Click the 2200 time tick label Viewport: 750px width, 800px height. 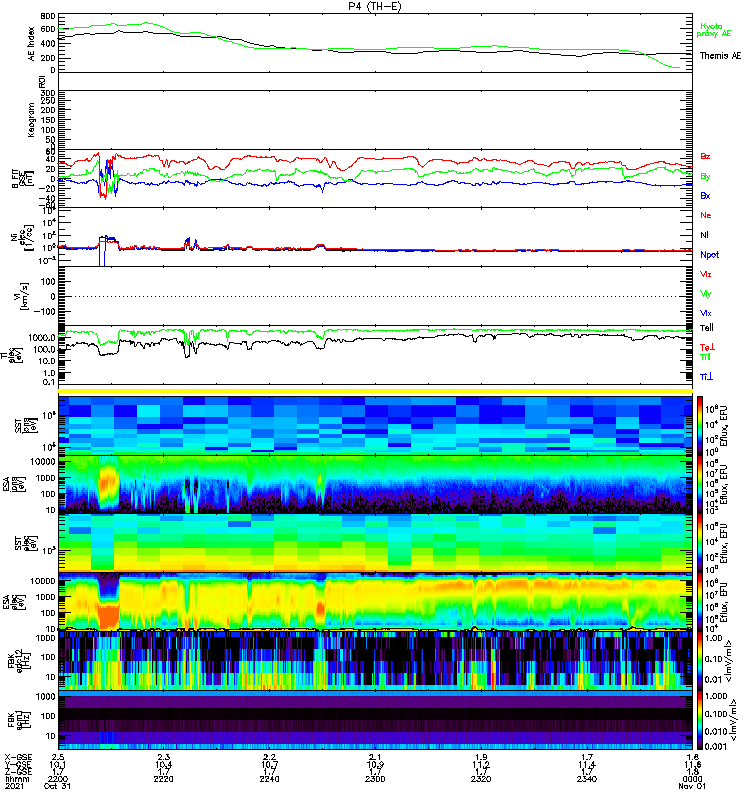coord(58,779)
